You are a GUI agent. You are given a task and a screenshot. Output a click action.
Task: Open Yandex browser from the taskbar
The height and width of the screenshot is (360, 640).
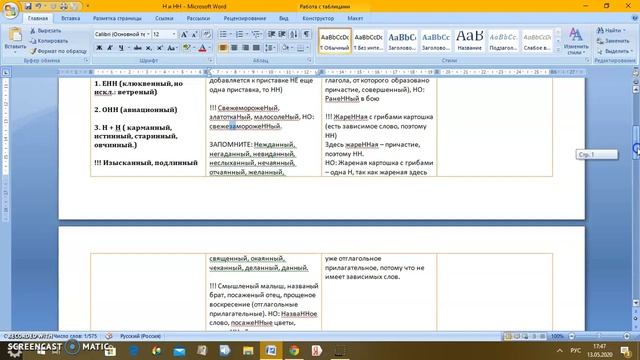click(317, 351)
